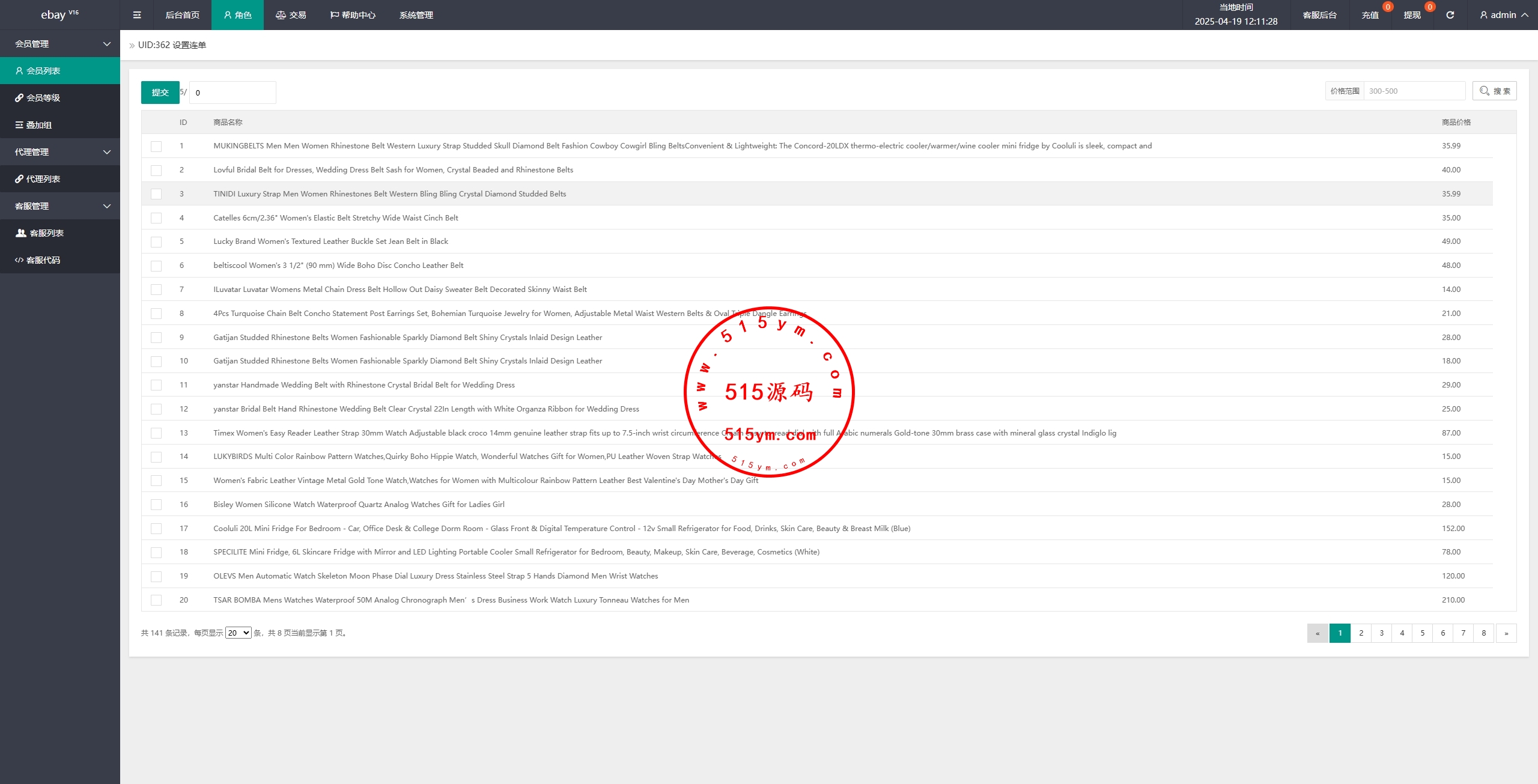
Task: Check the checkbox for product ID 1
Action: click(x=156, y=146)
